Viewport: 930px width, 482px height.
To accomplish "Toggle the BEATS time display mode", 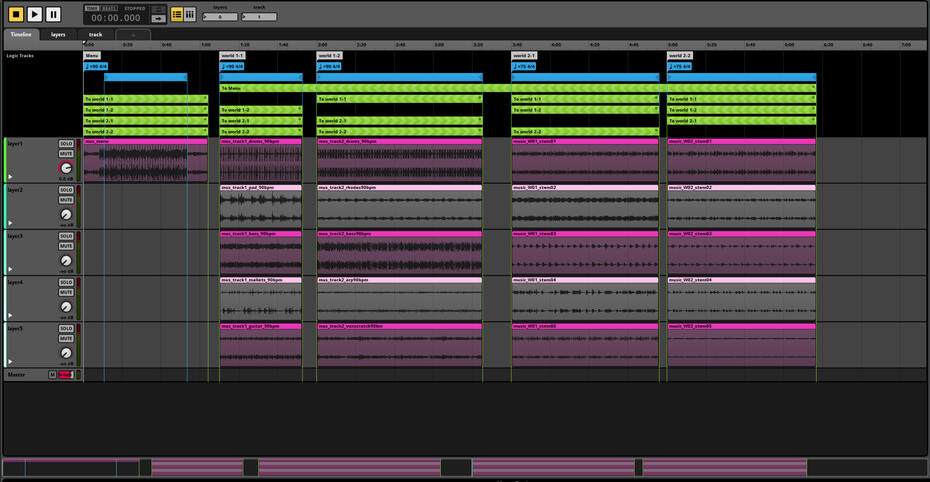I will tap(109, 8).
